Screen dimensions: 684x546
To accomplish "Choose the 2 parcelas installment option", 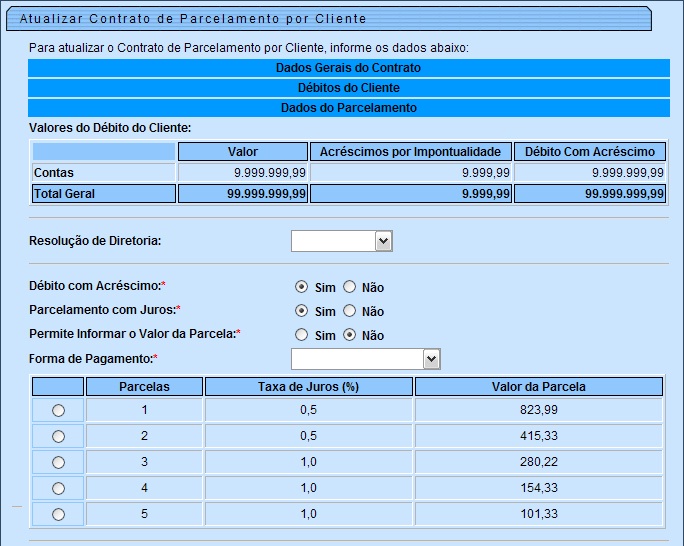I will 58,436.
